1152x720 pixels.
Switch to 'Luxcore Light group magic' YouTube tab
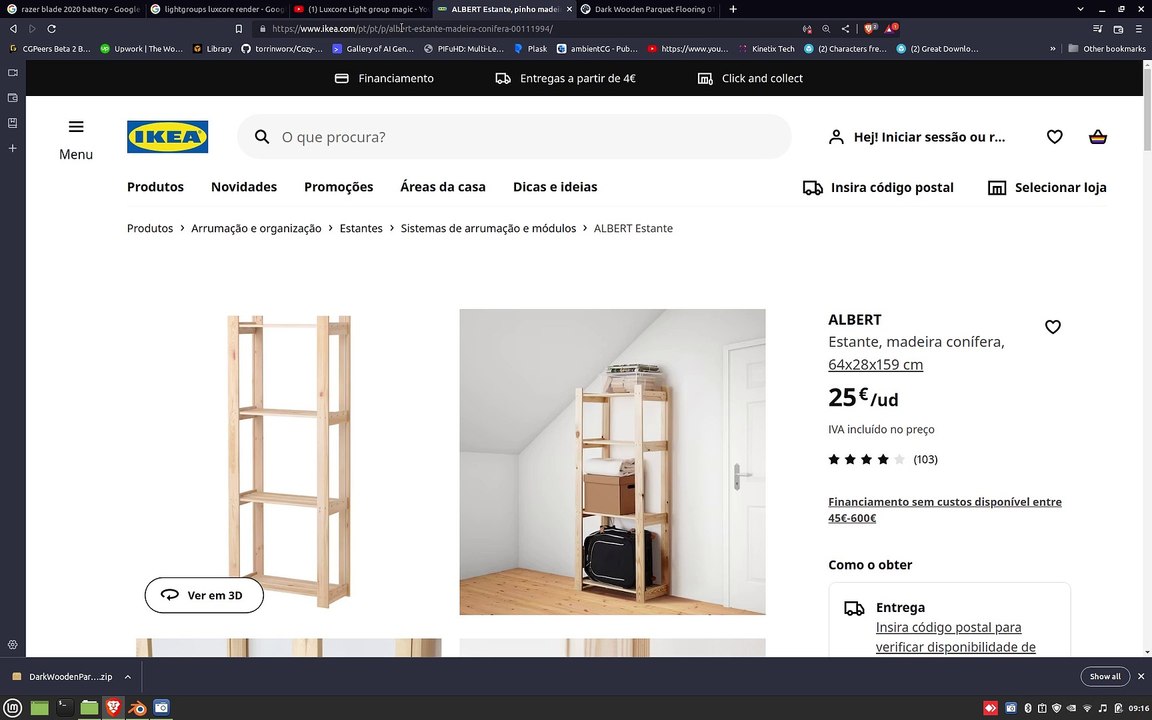click(x=361, y=9)
